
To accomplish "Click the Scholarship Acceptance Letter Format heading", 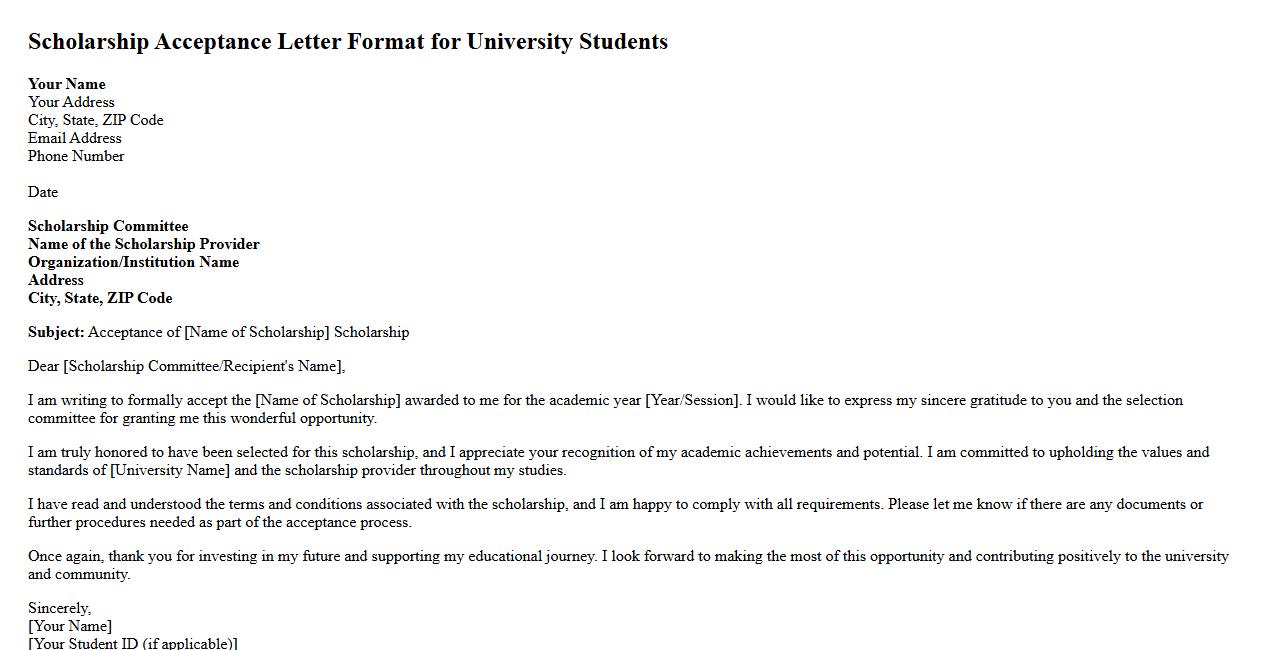I will coord(347,42).
